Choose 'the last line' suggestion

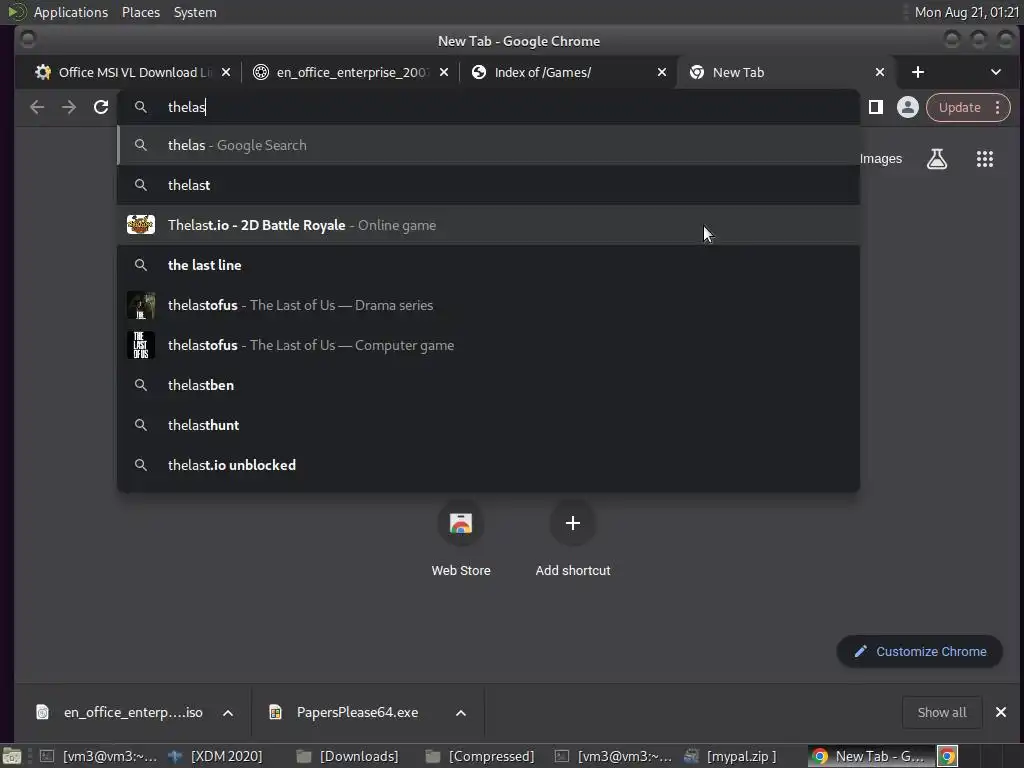point(488,264)
